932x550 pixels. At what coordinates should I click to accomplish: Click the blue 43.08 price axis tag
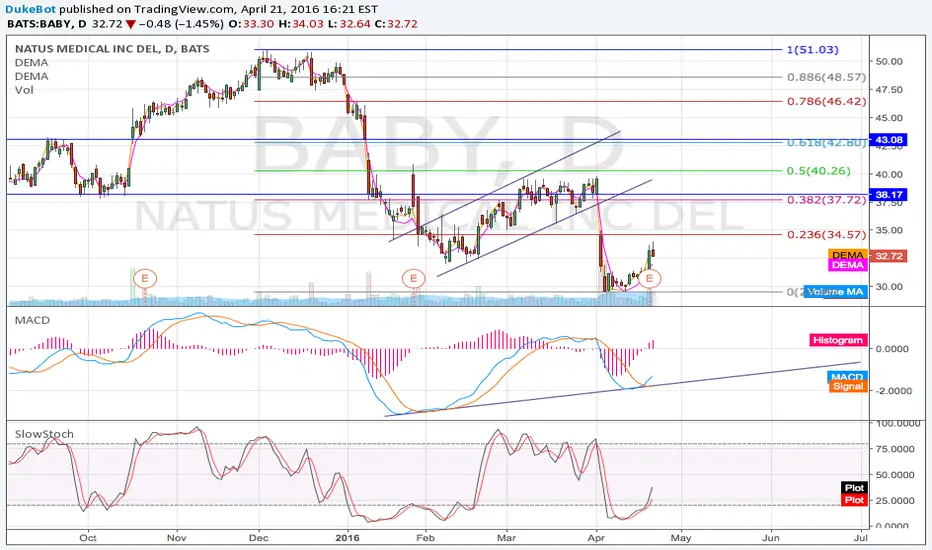[x=888, y=140]
